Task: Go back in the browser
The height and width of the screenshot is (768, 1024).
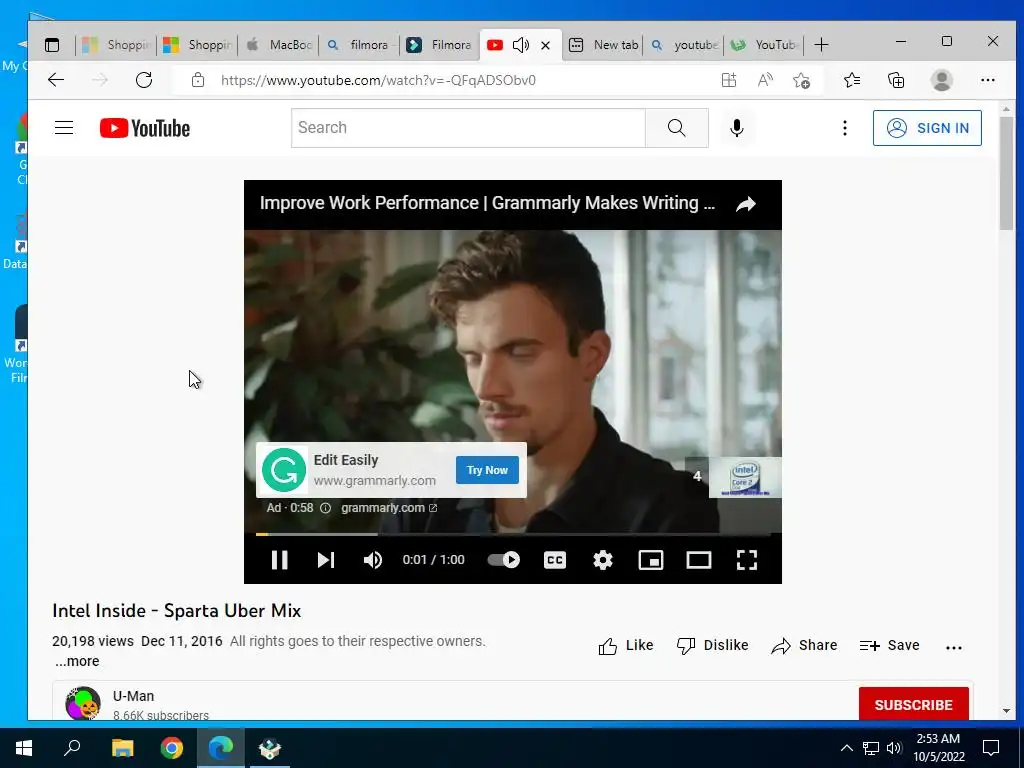Action: [56, 80]
